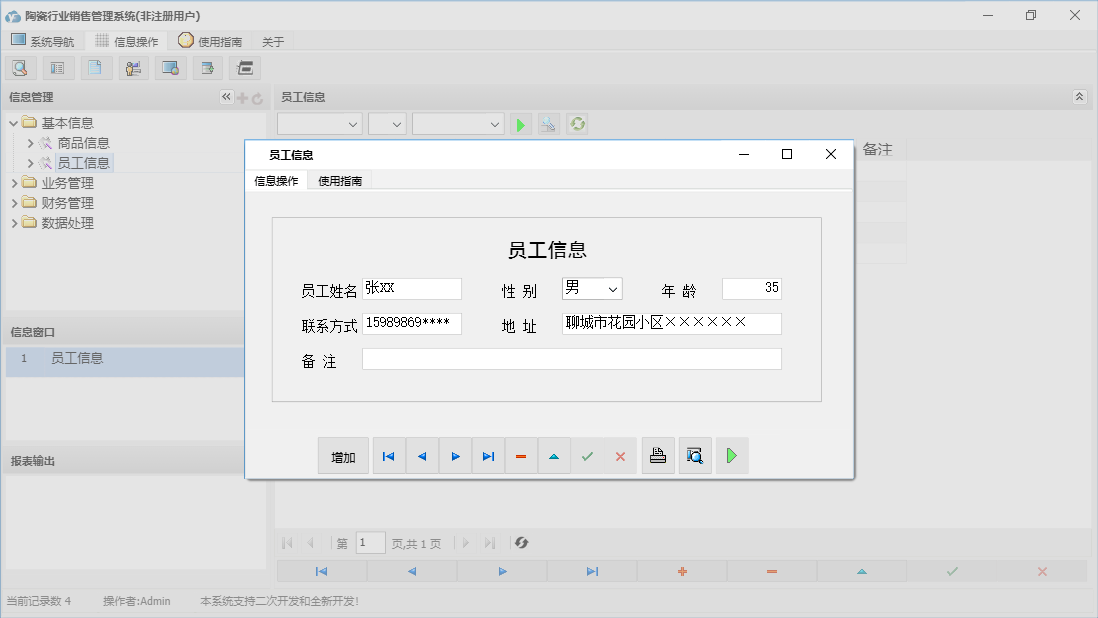
Task: Click the page number input field
Action: 370,542
